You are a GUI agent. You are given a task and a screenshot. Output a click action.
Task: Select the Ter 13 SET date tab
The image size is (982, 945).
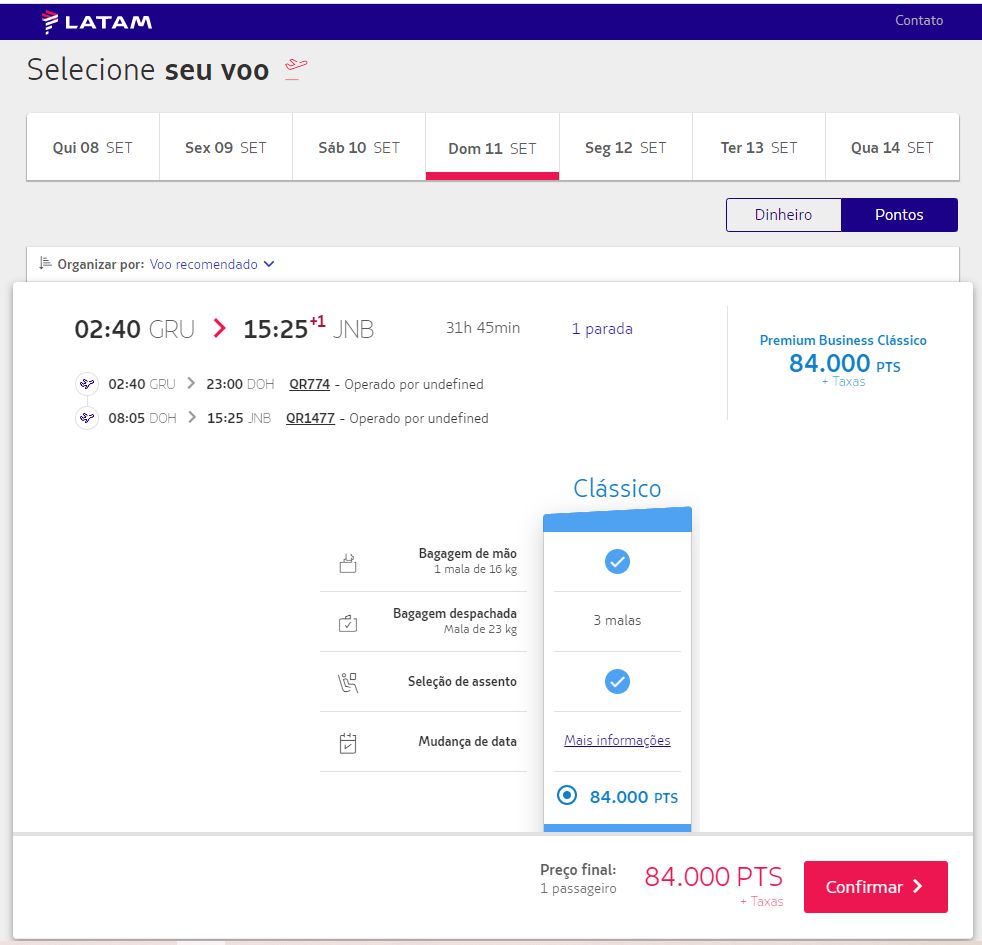pos(759,147)
